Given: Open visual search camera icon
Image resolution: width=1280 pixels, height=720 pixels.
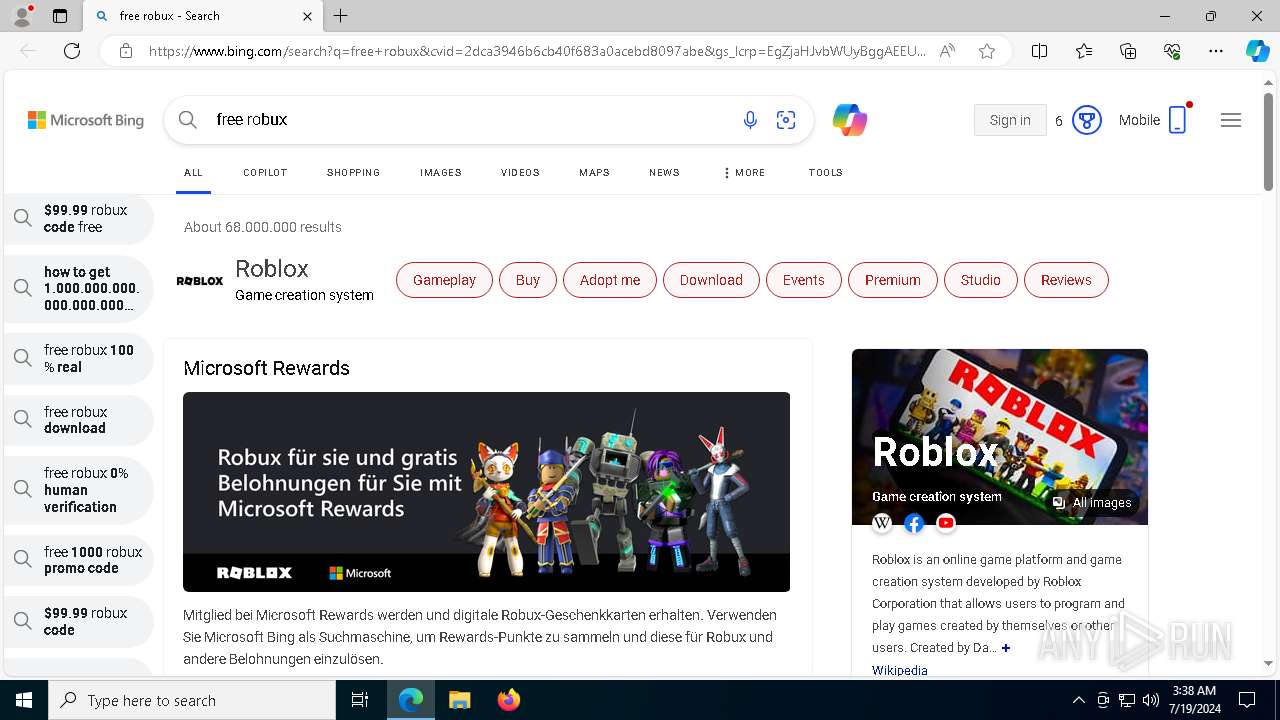Looking at the screenshot, I should [786, 120].
